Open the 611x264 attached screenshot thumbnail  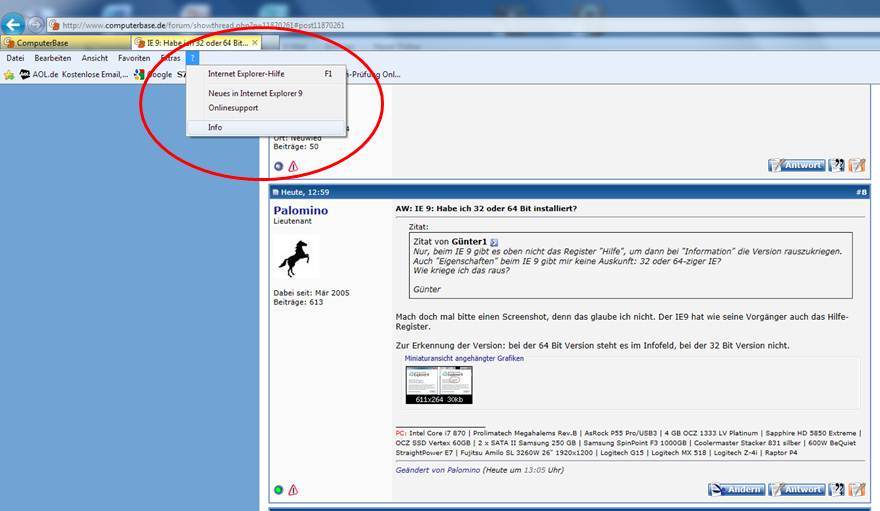coord(439,385)
